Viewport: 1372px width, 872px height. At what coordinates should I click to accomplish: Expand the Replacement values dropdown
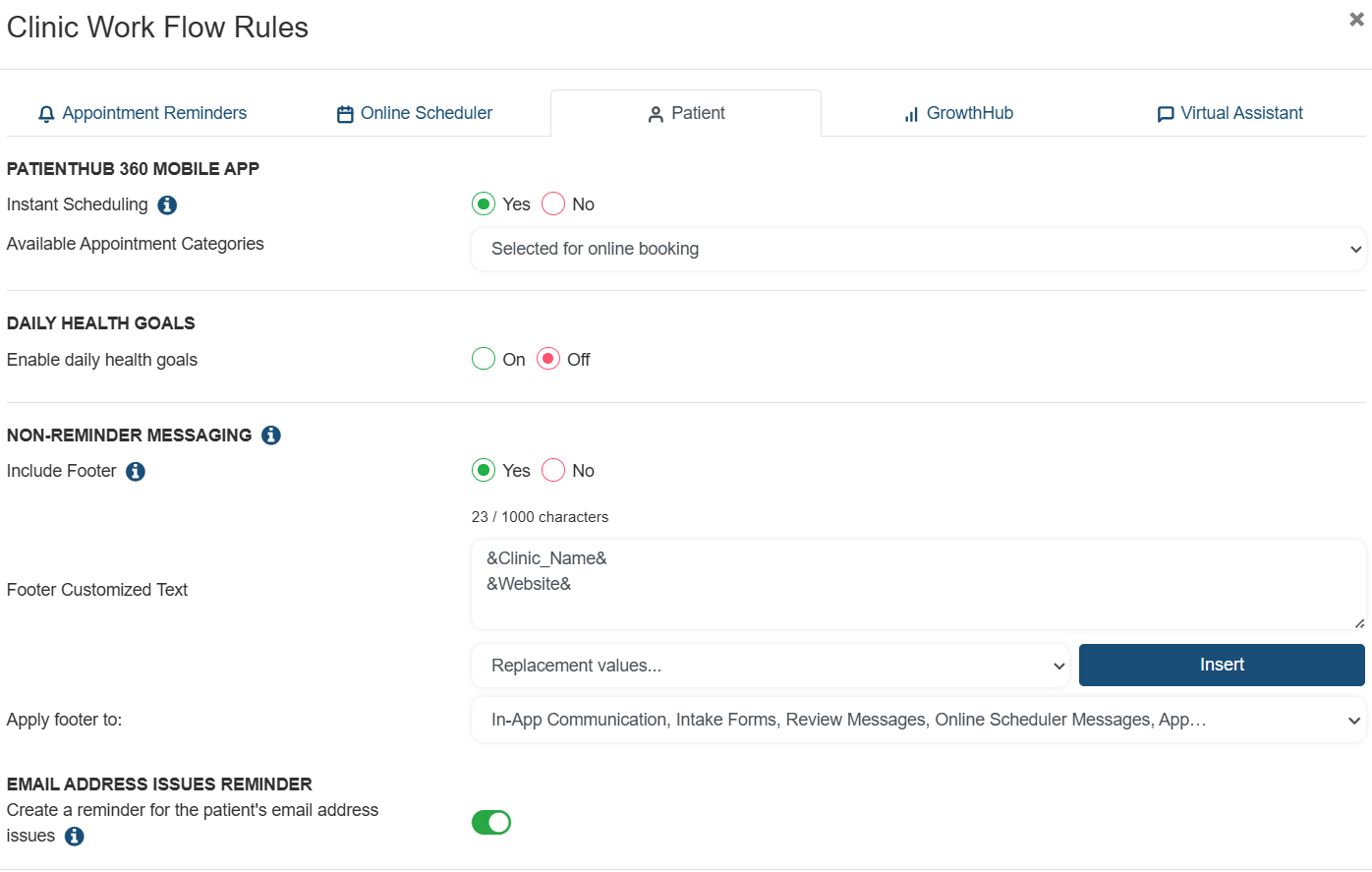(771, 666)
